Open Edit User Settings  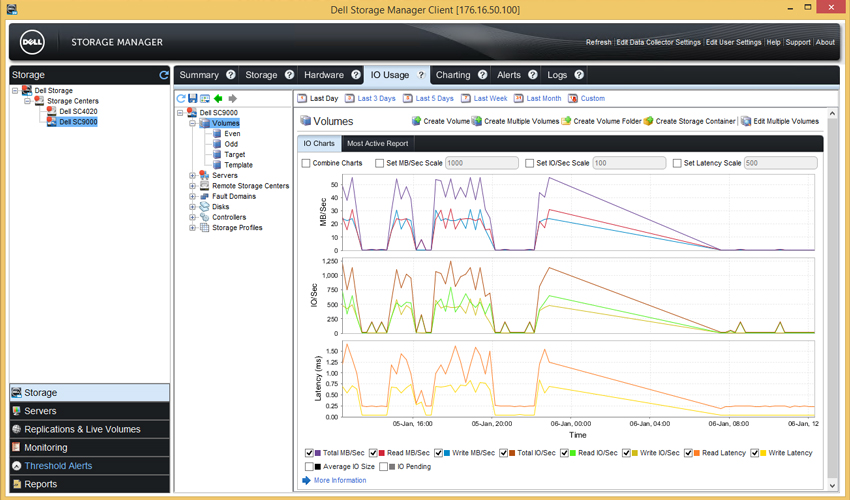click(733, 42)
